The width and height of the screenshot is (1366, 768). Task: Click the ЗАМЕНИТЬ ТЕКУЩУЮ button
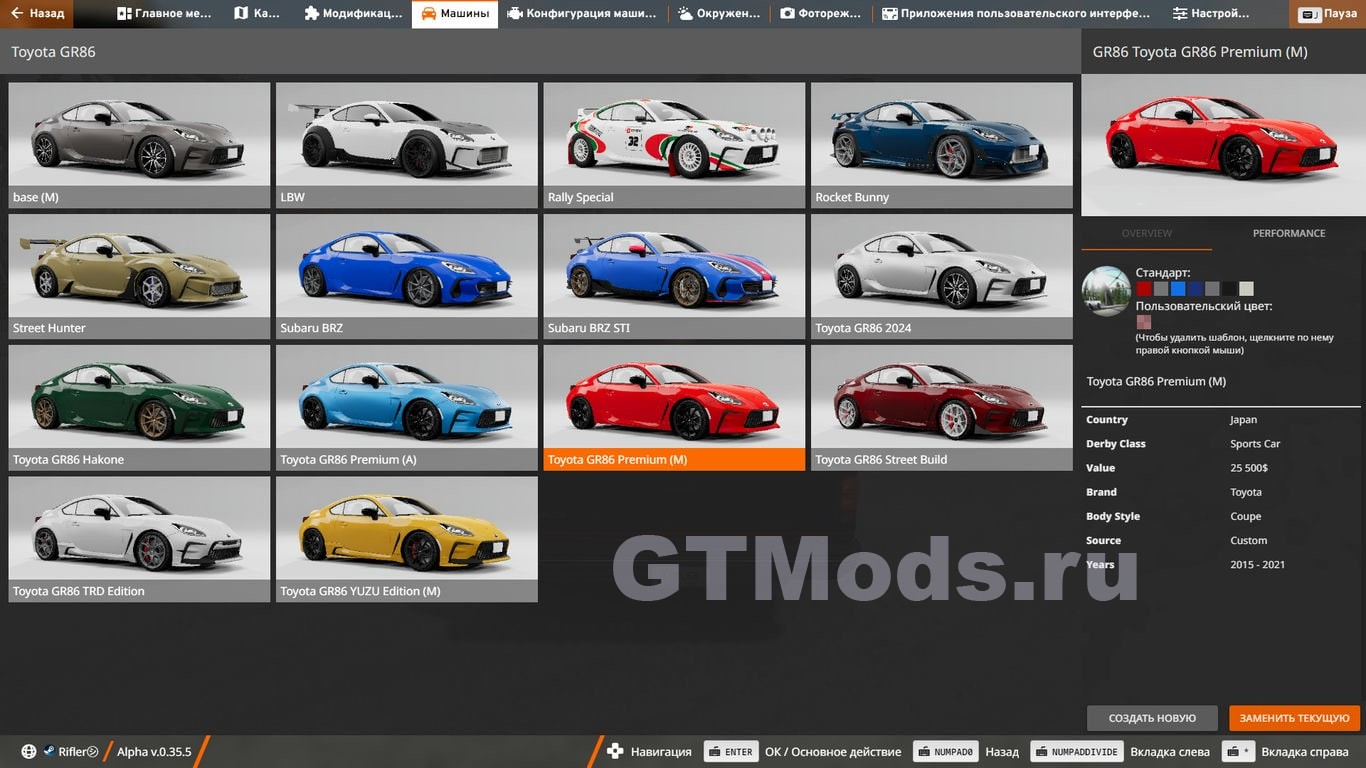pos(1294,718)
